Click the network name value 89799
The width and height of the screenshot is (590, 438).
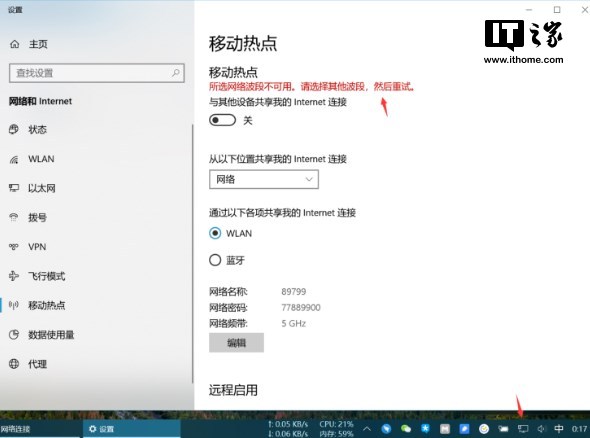[x=293, y=292]
